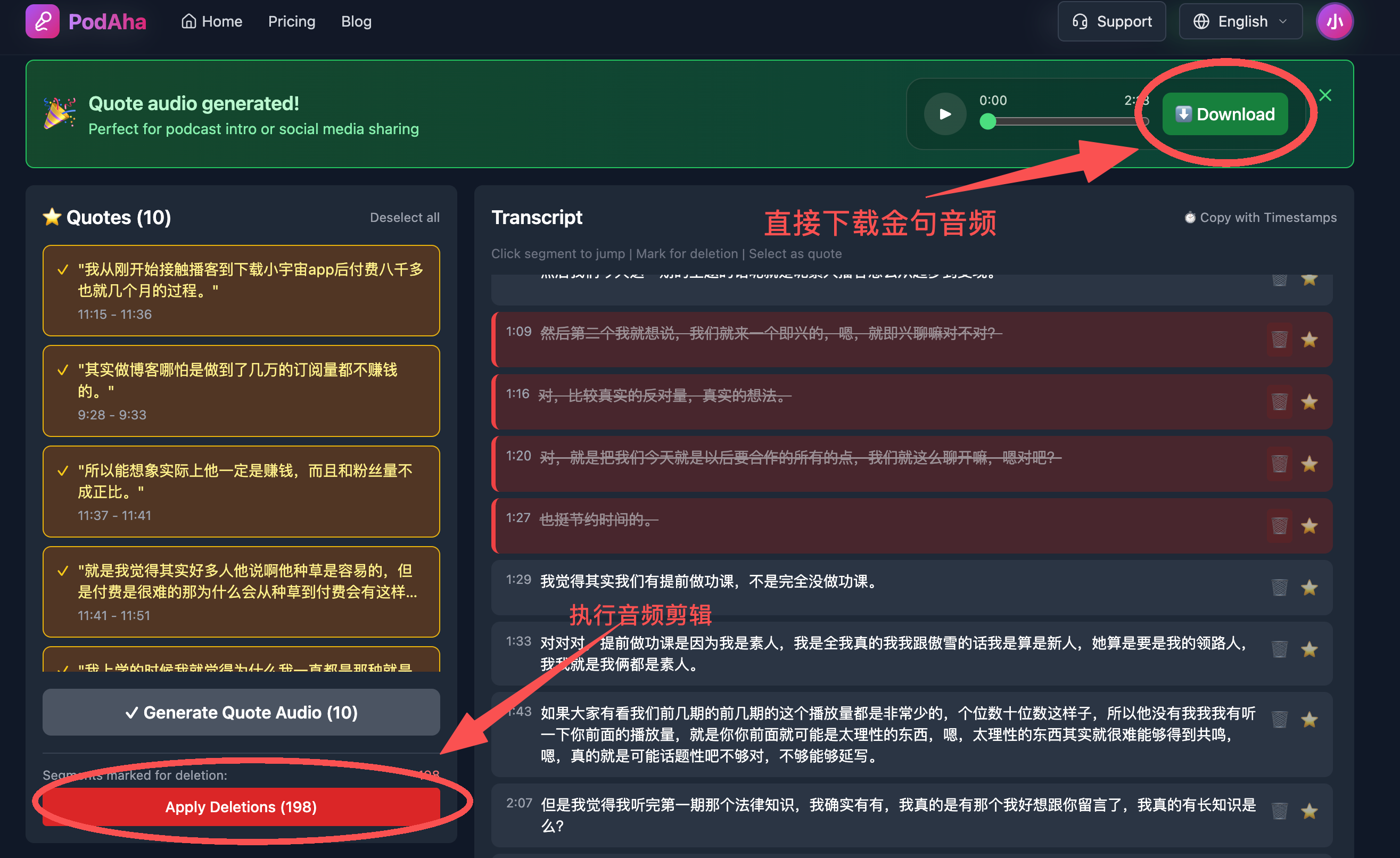
Task: Click trash icon on the 2:07 segment
Action: (1279, 811)
